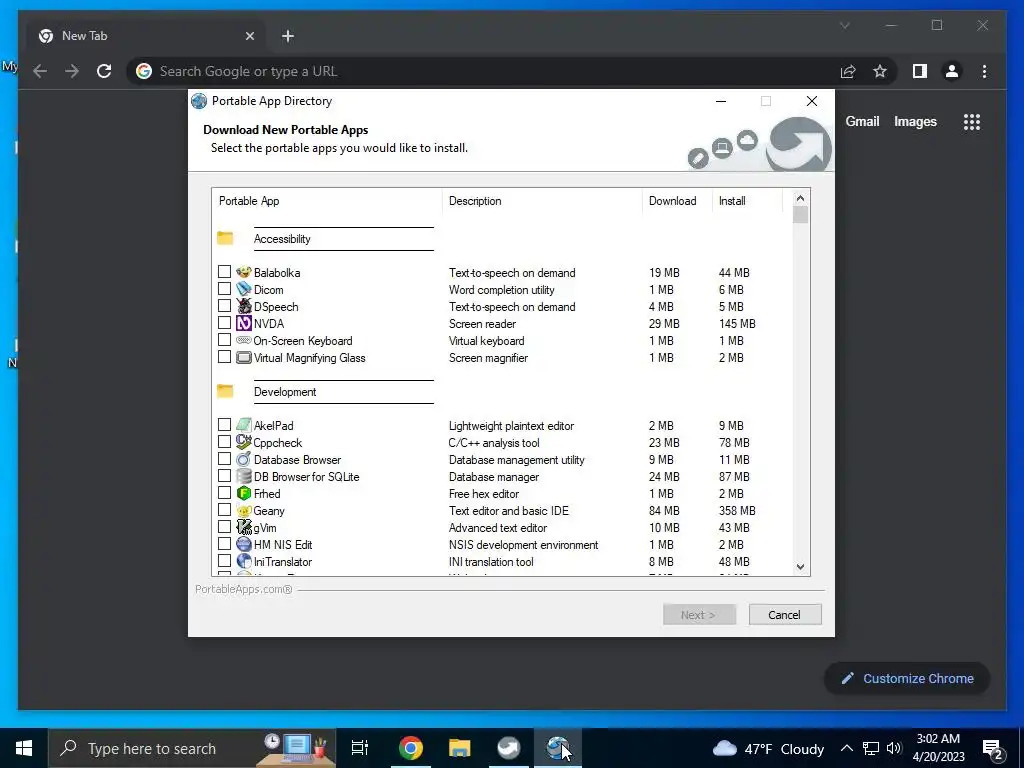Click the AkelPad app icon
Viewport: 1024px width, 768px height.
[x=244, y=425]
